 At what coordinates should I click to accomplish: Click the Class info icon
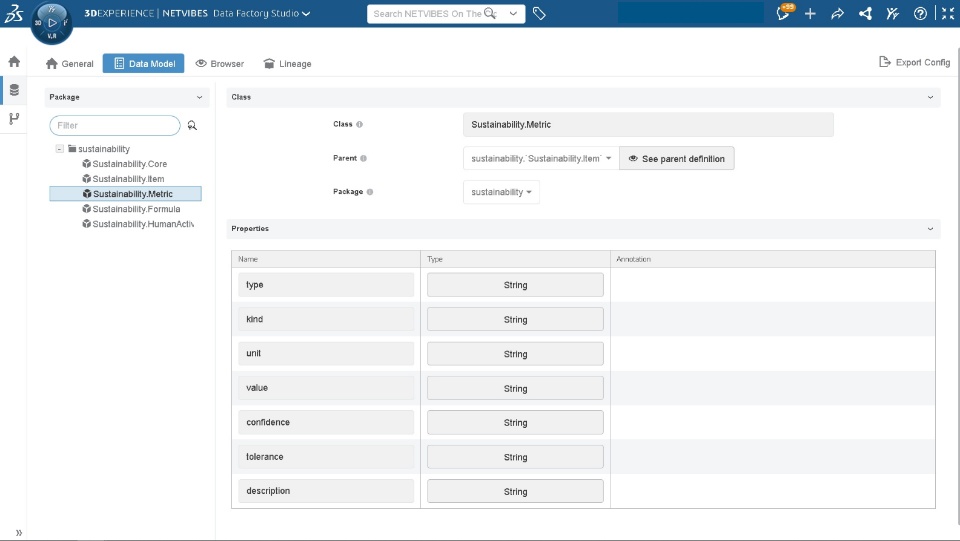pyautogui.click(x=359, y=124)
